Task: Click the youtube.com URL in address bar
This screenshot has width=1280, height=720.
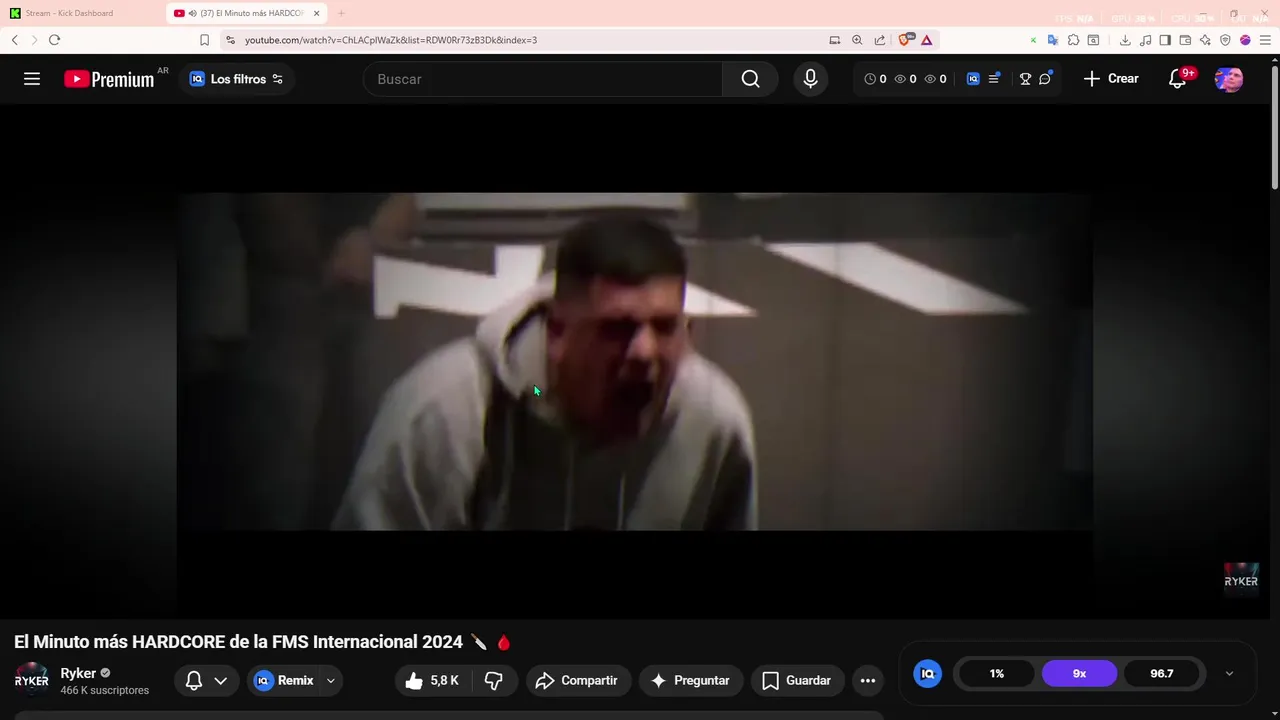Action: click(x=391, y=40)
